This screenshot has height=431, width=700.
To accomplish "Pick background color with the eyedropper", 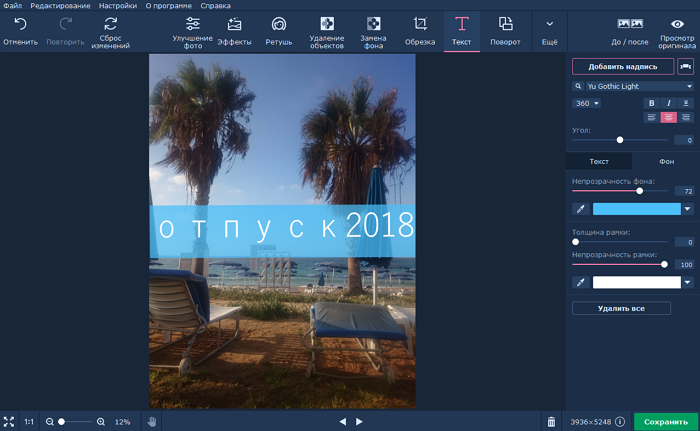I will (x=579, y=209).
